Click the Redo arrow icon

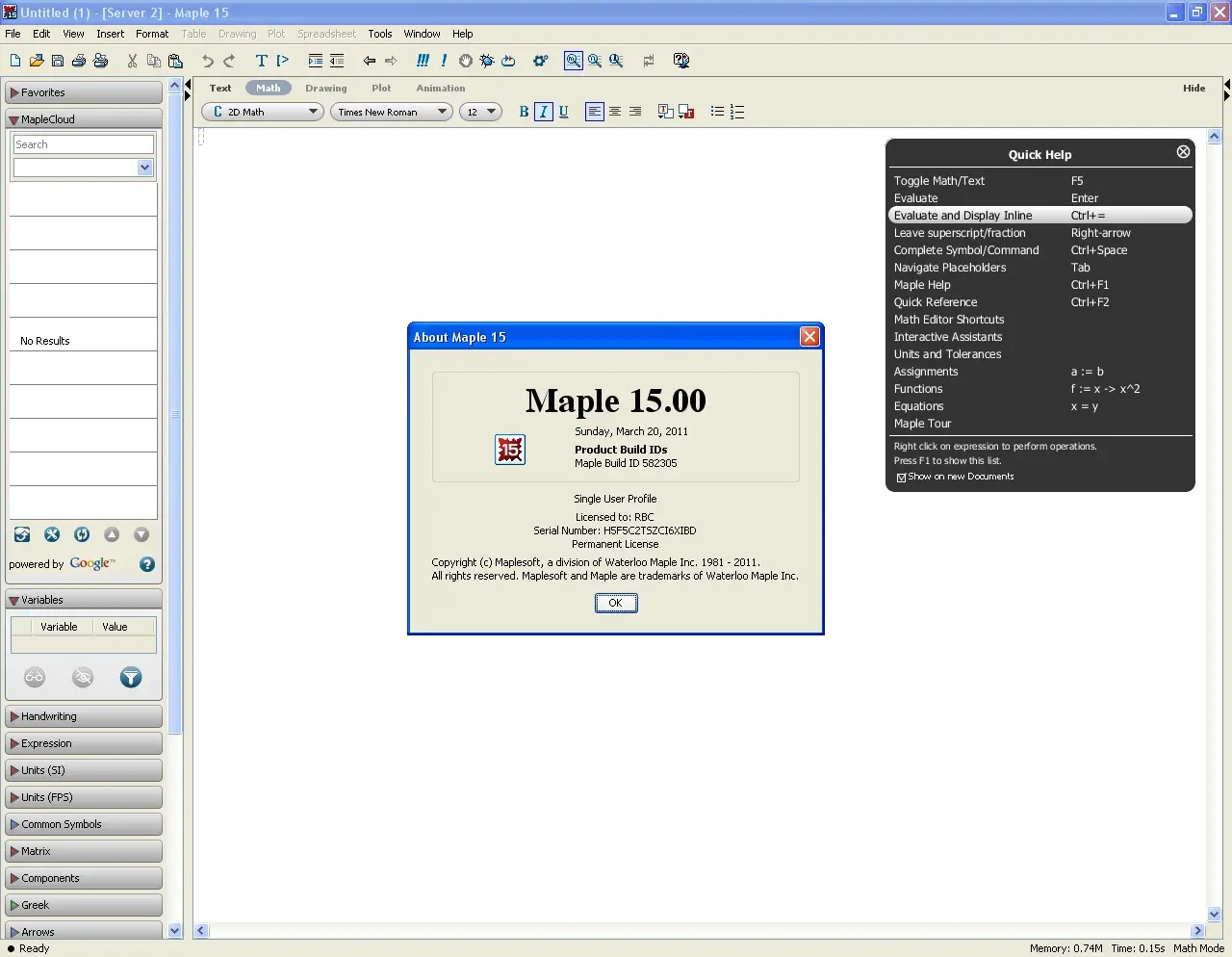coord(229,61)
